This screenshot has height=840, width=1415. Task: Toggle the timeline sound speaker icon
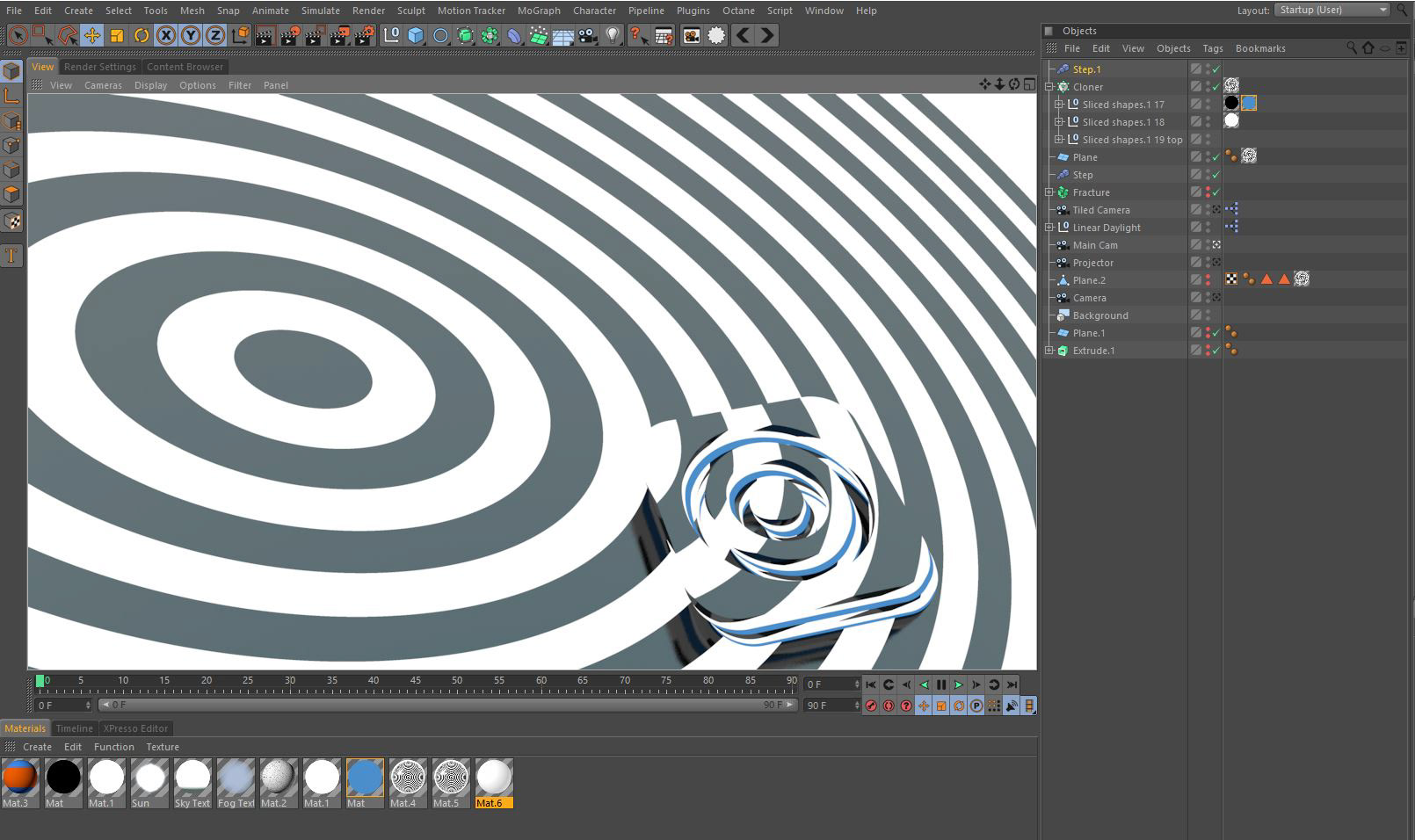[1012, 706]
